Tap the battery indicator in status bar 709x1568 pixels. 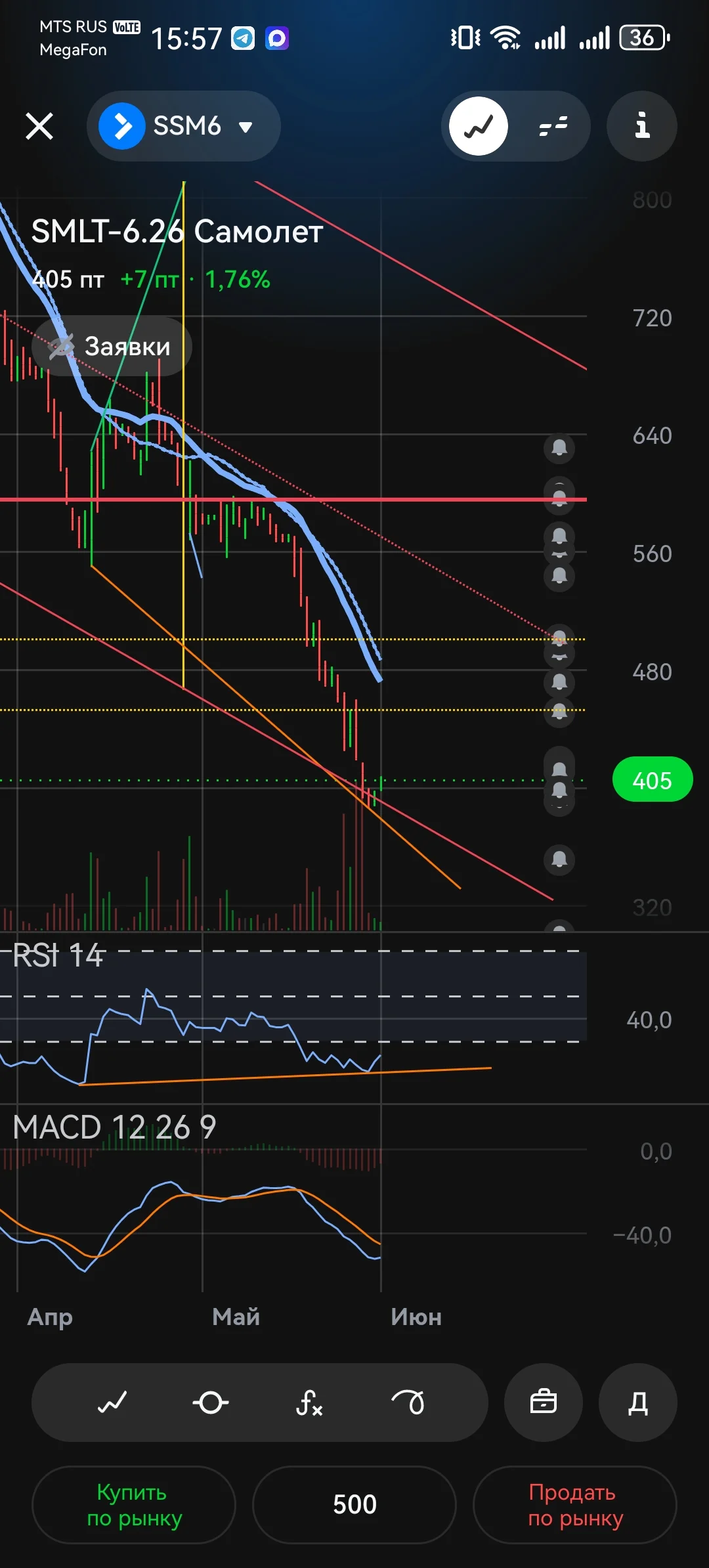pos(645,37)
